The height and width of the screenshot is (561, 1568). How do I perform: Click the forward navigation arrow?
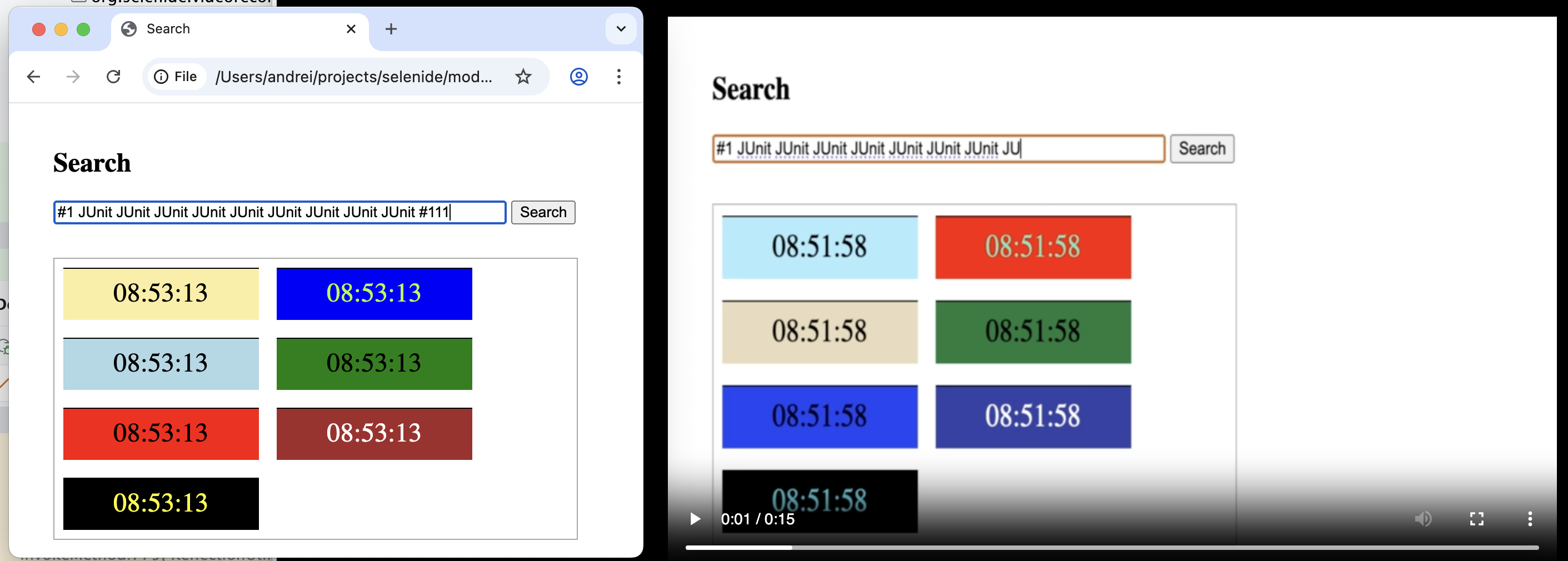pyautogui.click(x=73, y=77)
